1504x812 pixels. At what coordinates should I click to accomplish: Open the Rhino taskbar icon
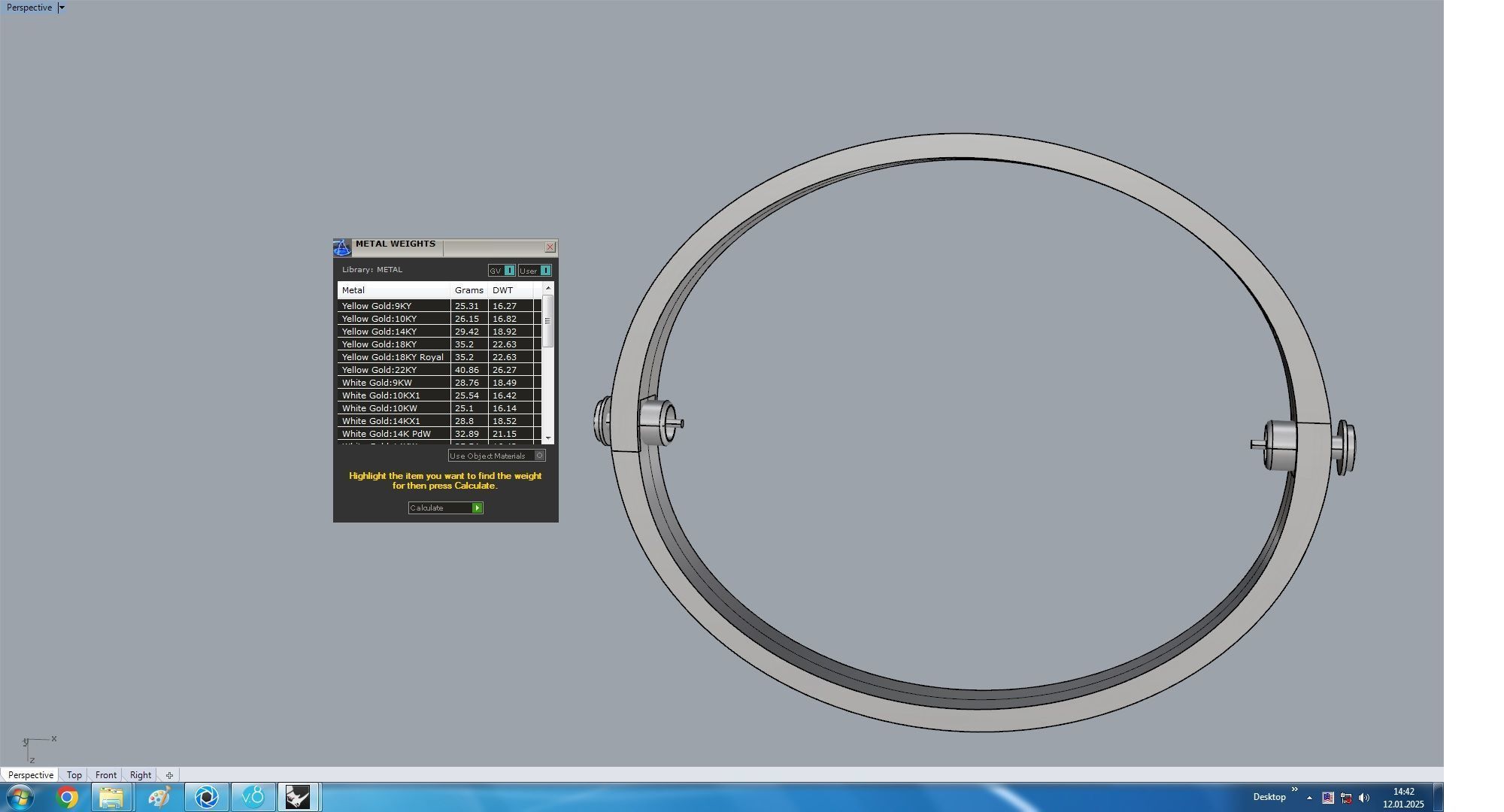(299, 797)
